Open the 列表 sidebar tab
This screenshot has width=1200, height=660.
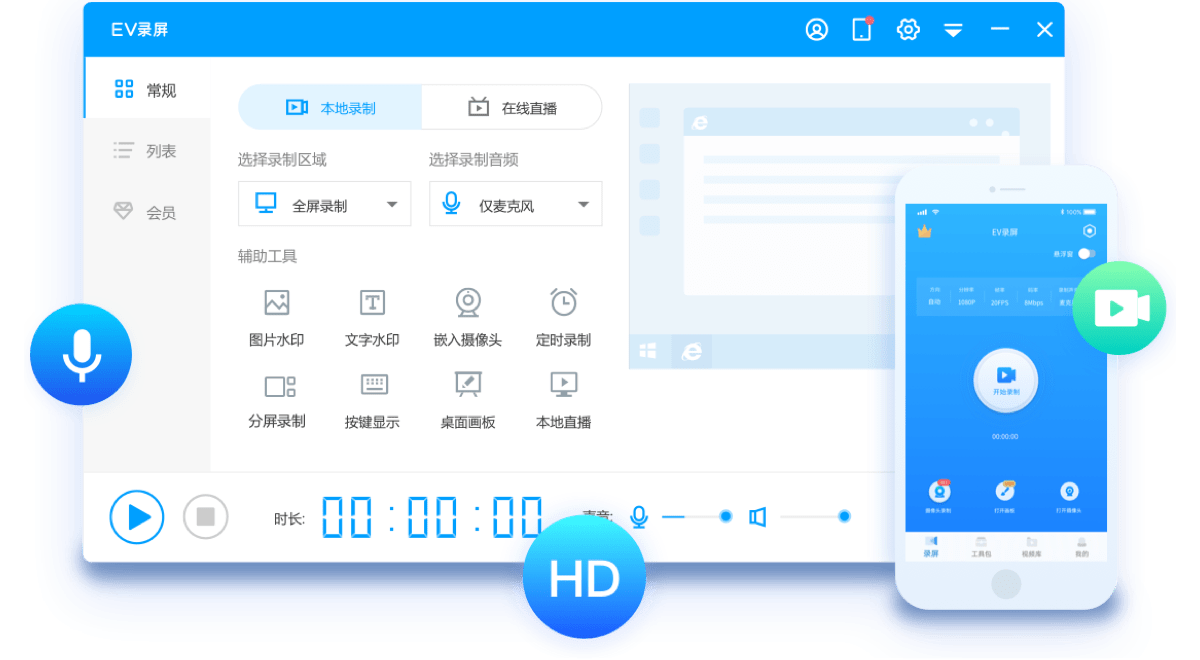[x=146, y=151]
